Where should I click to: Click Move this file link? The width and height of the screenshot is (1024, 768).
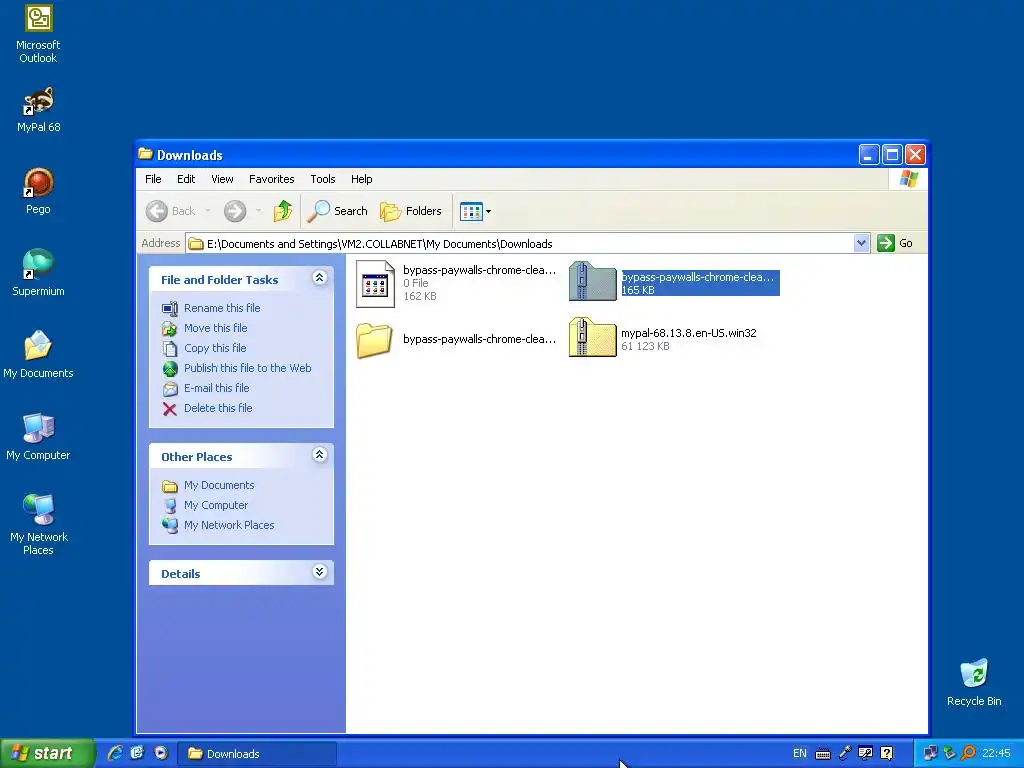(x=216, y=328)
